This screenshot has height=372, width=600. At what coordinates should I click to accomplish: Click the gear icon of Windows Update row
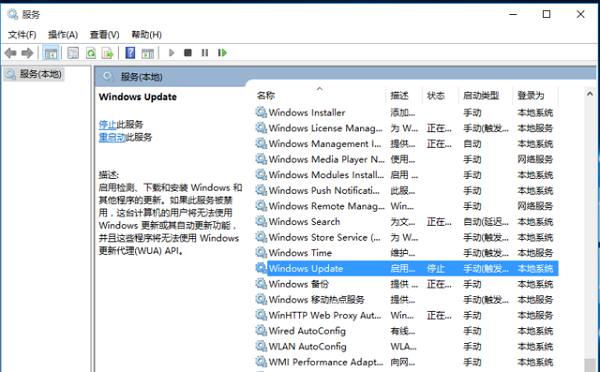[261, 268]
